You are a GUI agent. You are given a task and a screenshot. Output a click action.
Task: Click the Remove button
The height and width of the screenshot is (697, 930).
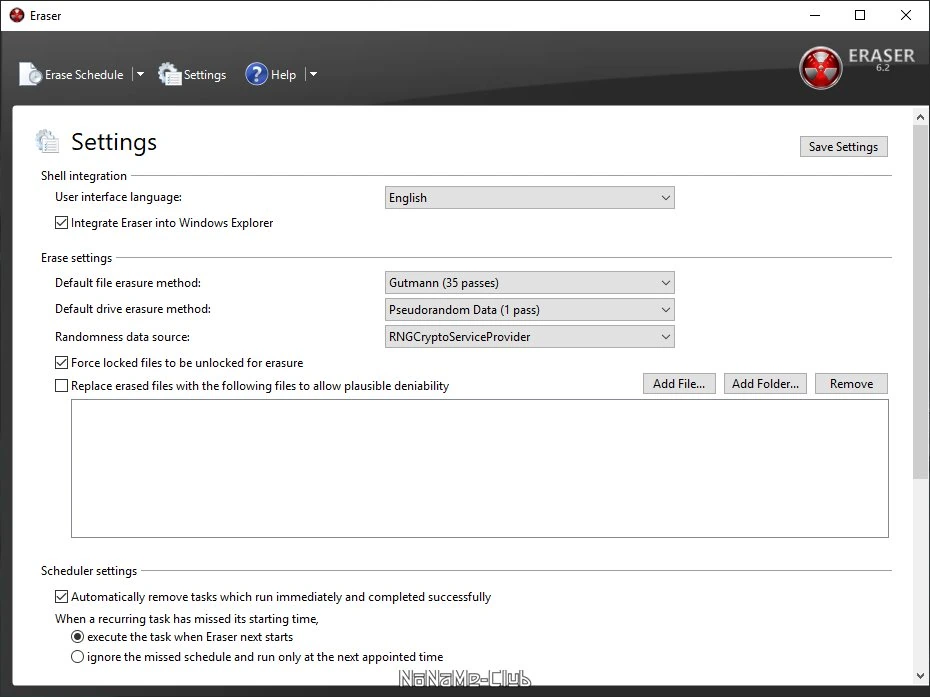tap(851, 384)
